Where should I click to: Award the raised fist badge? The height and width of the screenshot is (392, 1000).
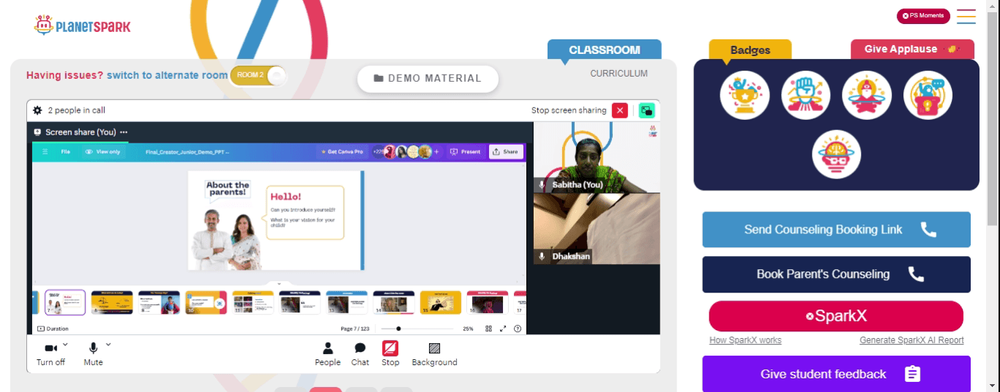point(805,95)
